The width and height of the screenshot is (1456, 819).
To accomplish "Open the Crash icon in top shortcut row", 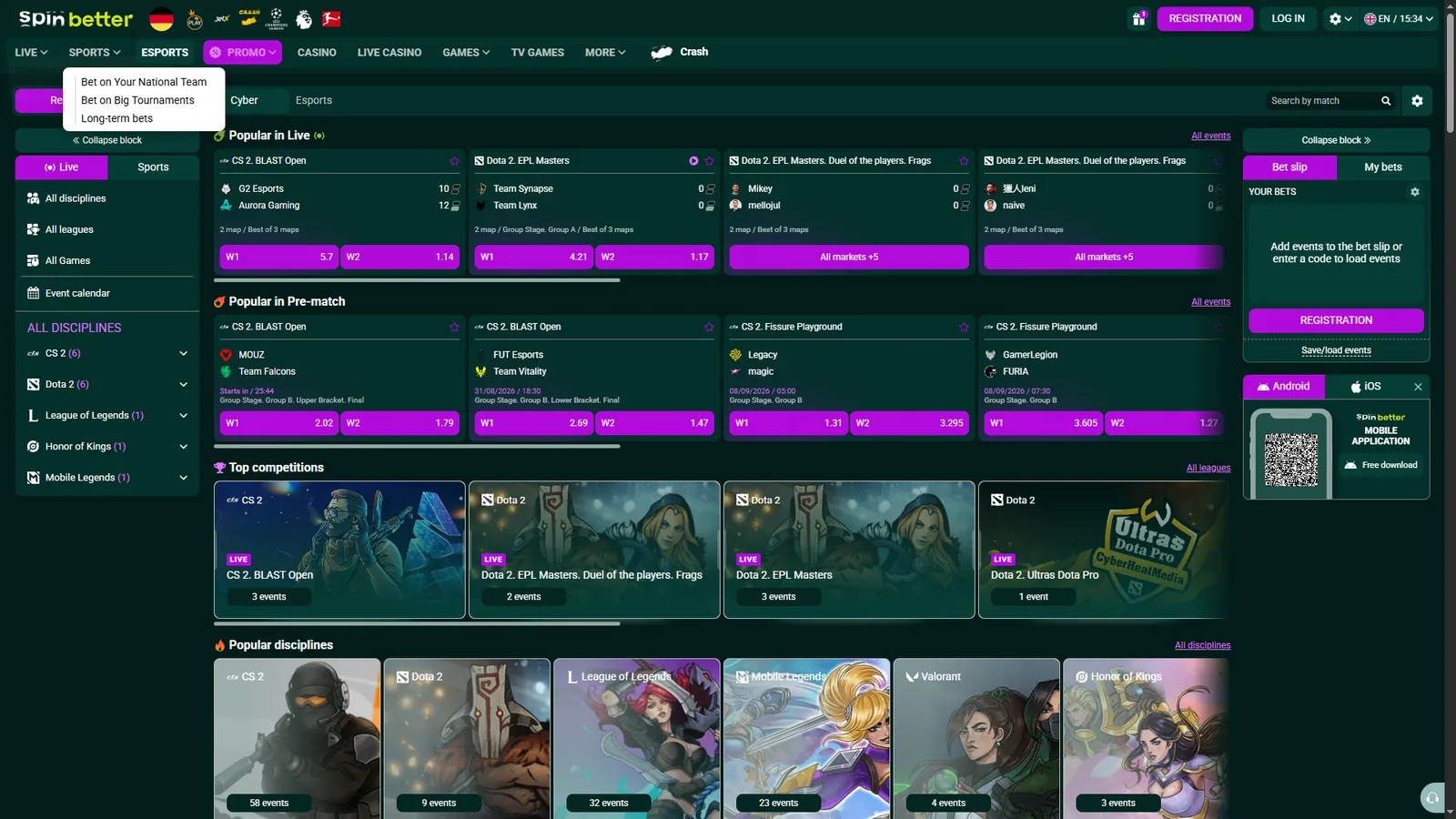I will 249,18.
